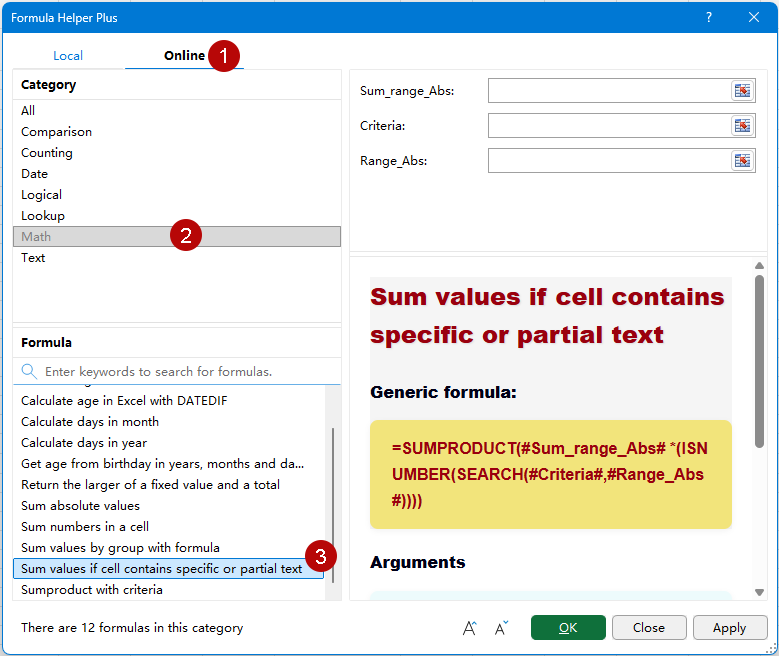This screenshot has width=779, height=656.
Task: Increase font size with the larger A icon
Action: coord(469,628)
